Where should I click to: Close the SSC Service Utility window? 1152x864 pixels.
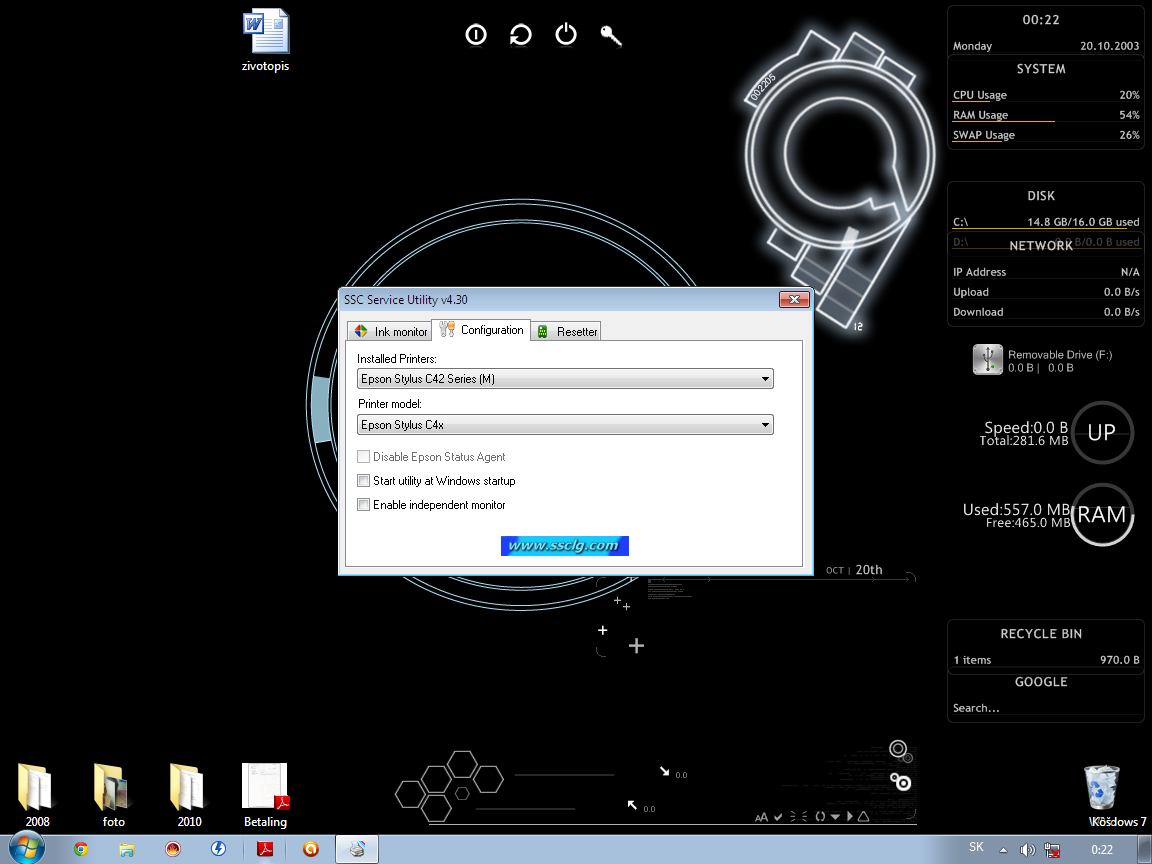[794, 299]
